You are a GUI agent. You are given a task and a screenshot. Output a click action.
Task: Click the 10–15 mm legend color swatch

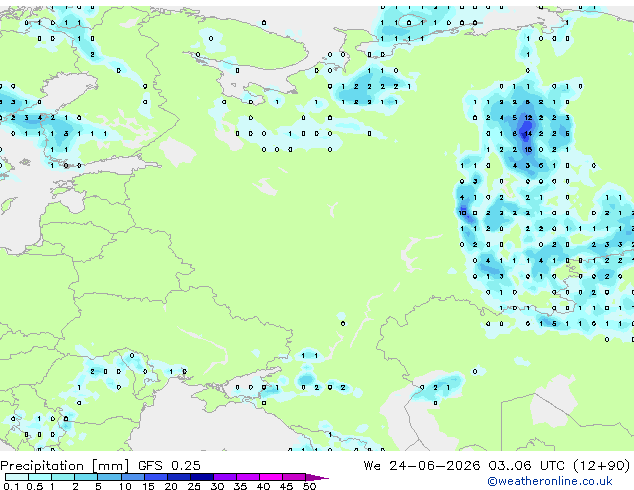point(133,477)
